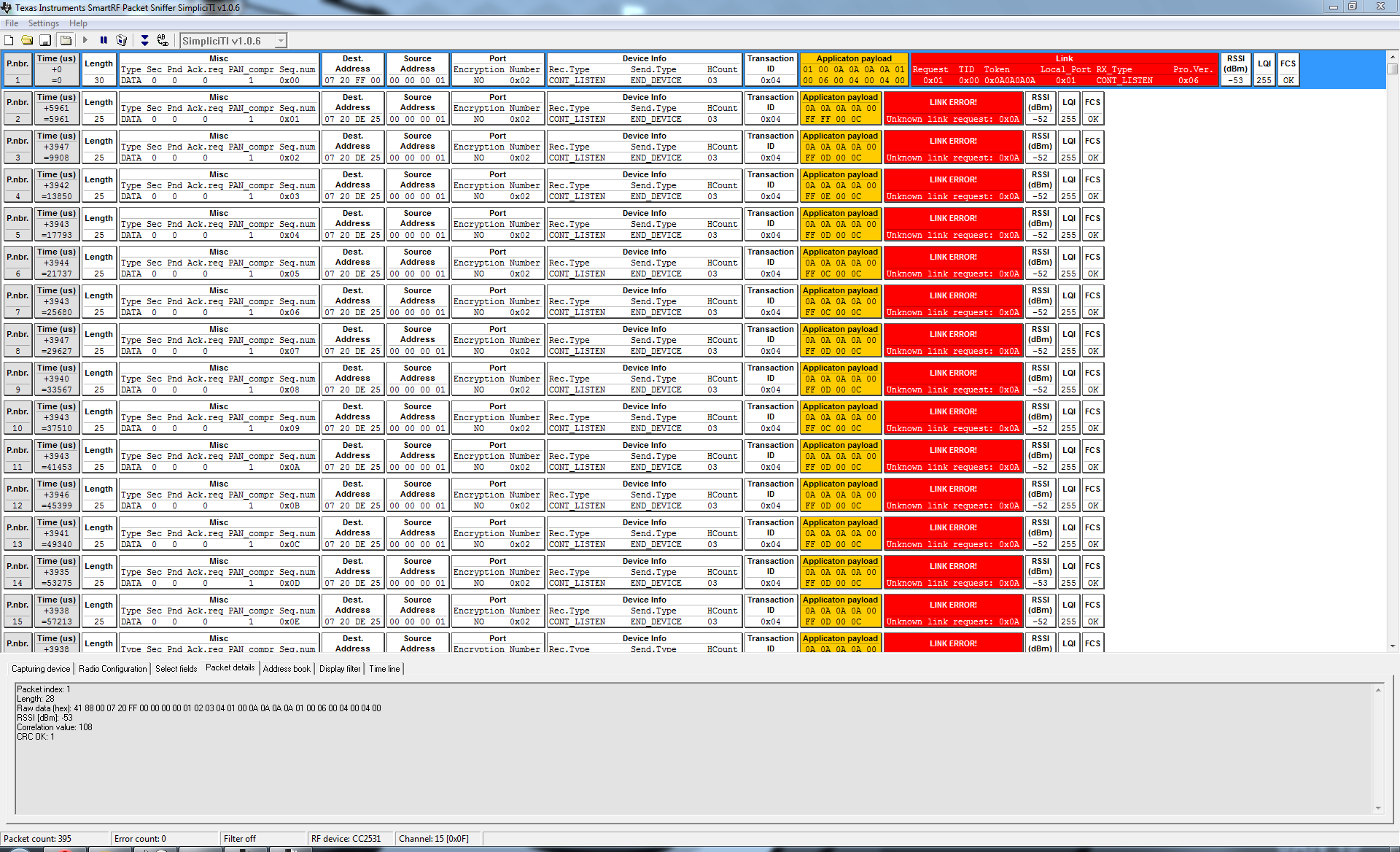Toggle small font with AB/ab icon
Screen dimensions: 1400x852
pos(163,41)
